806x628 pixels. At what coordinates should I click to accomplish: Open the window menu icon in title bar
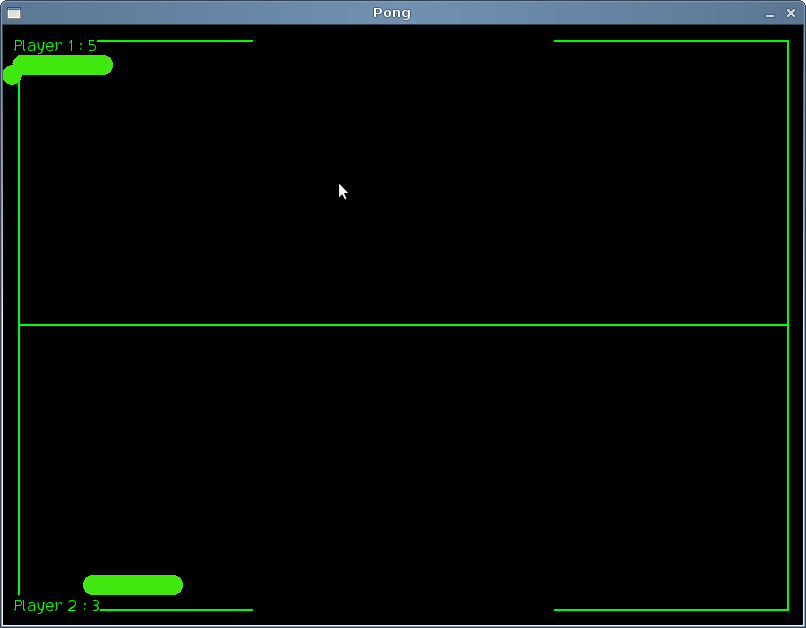coord(14,13)
